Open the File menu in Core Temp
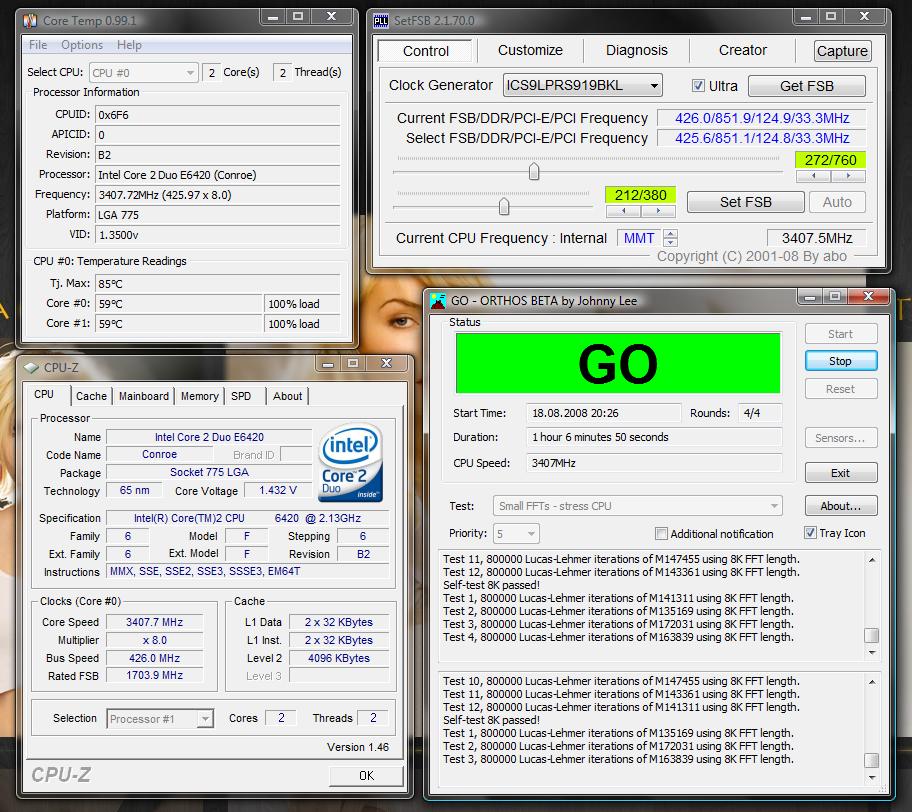The image size is (912, 812). 38,45
